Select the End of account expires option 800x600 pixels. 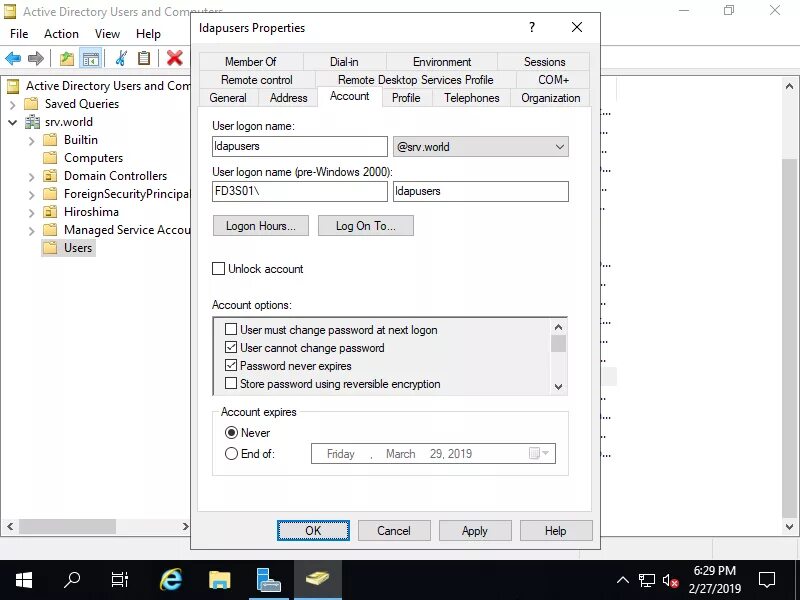pyautogui.click(x=231, y=454)
